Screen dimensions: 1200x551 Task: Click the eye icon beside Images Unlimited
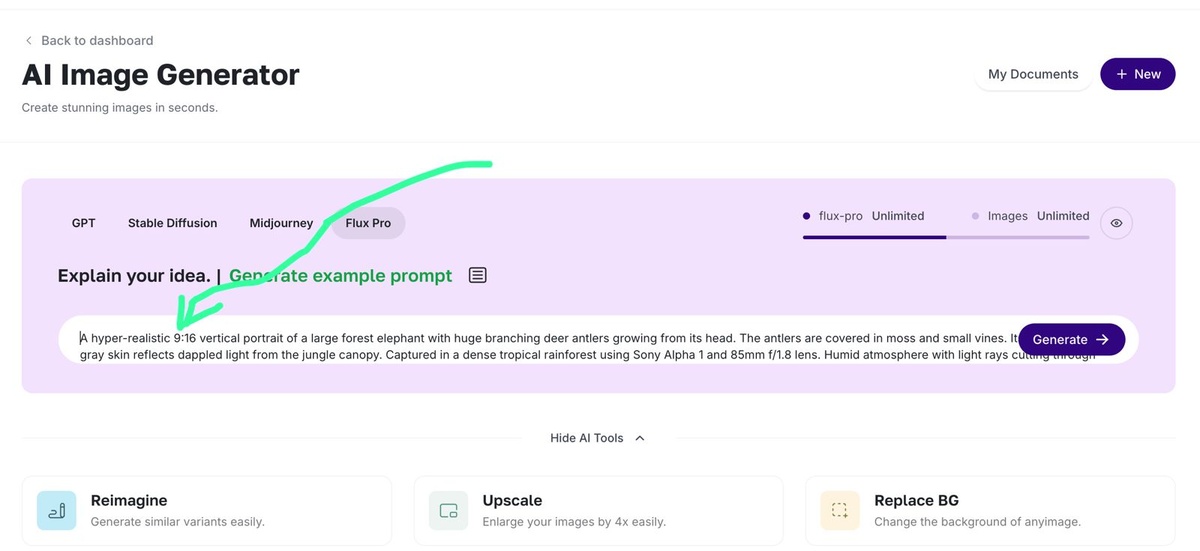click(1116, 223)
